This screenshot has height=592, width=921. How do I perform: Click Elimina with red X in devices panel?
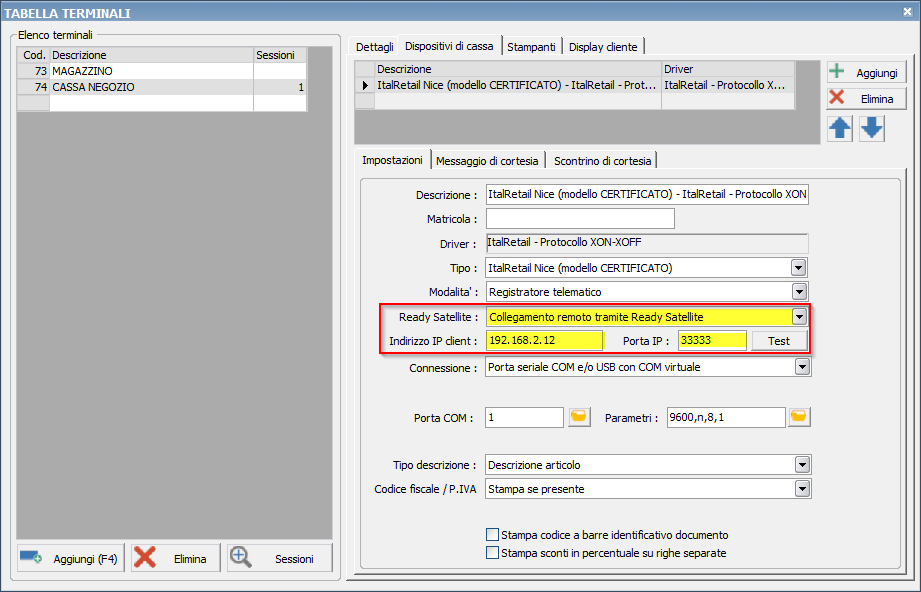tap(866, 98)
